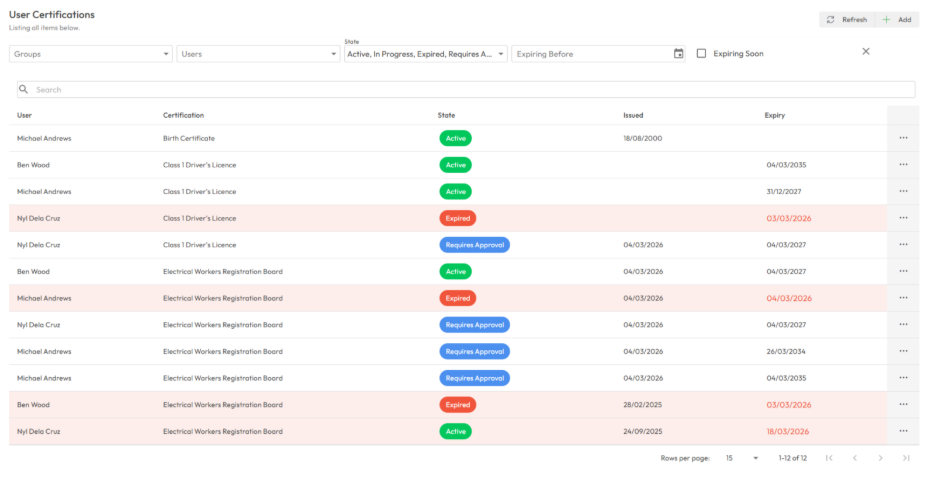The height and width of the screenshot is (481, 936).
Task: Jump to the first page of results
Action: tap(828, 458)
